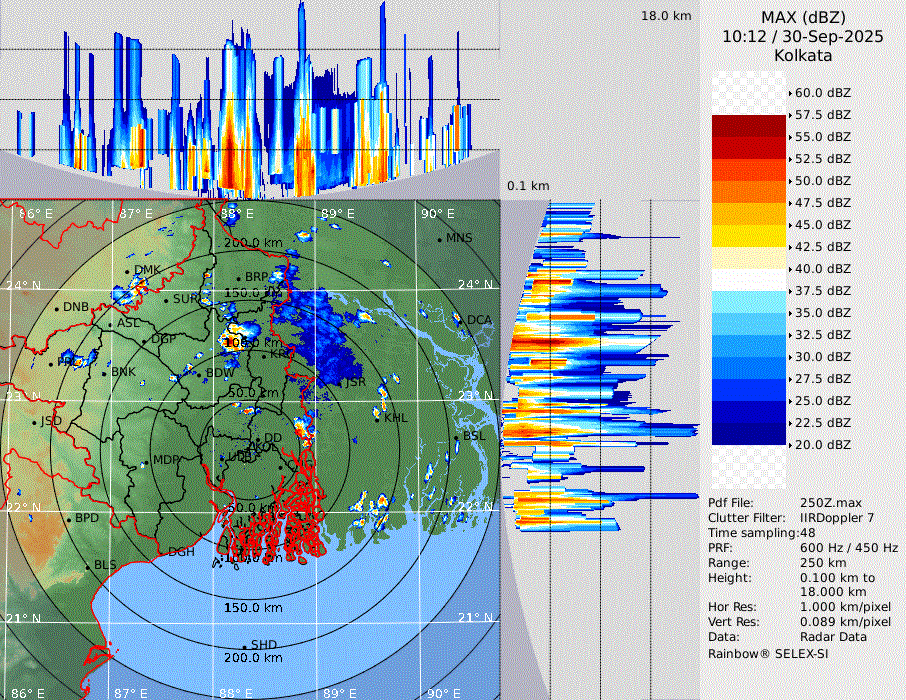
Task: Select the 250Z.max Pdf File value
Action: 825,503
